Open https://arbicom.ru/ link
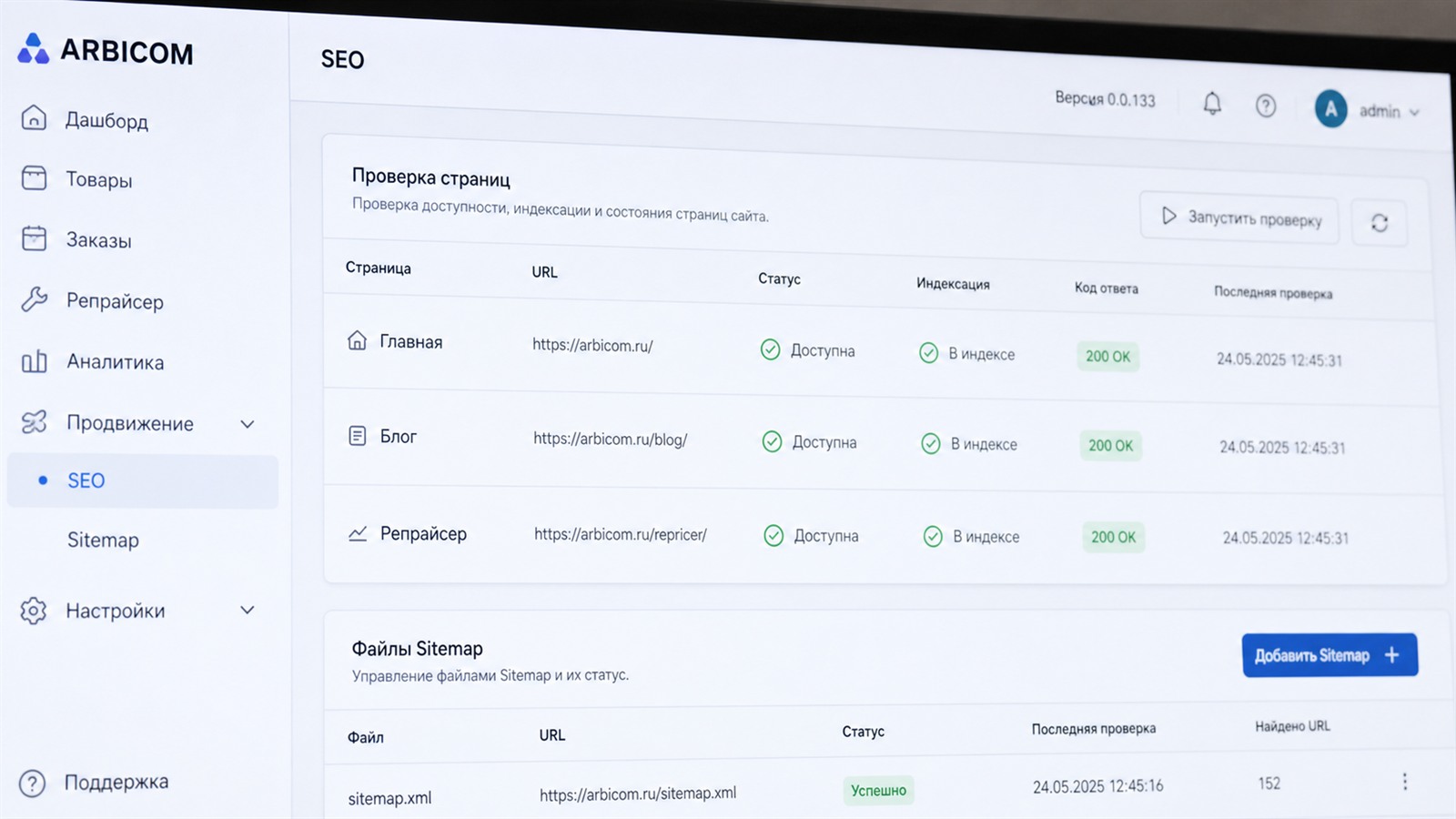Viewport: 1456px width, 819px height. pyautogui.click(x=592, y=345)
